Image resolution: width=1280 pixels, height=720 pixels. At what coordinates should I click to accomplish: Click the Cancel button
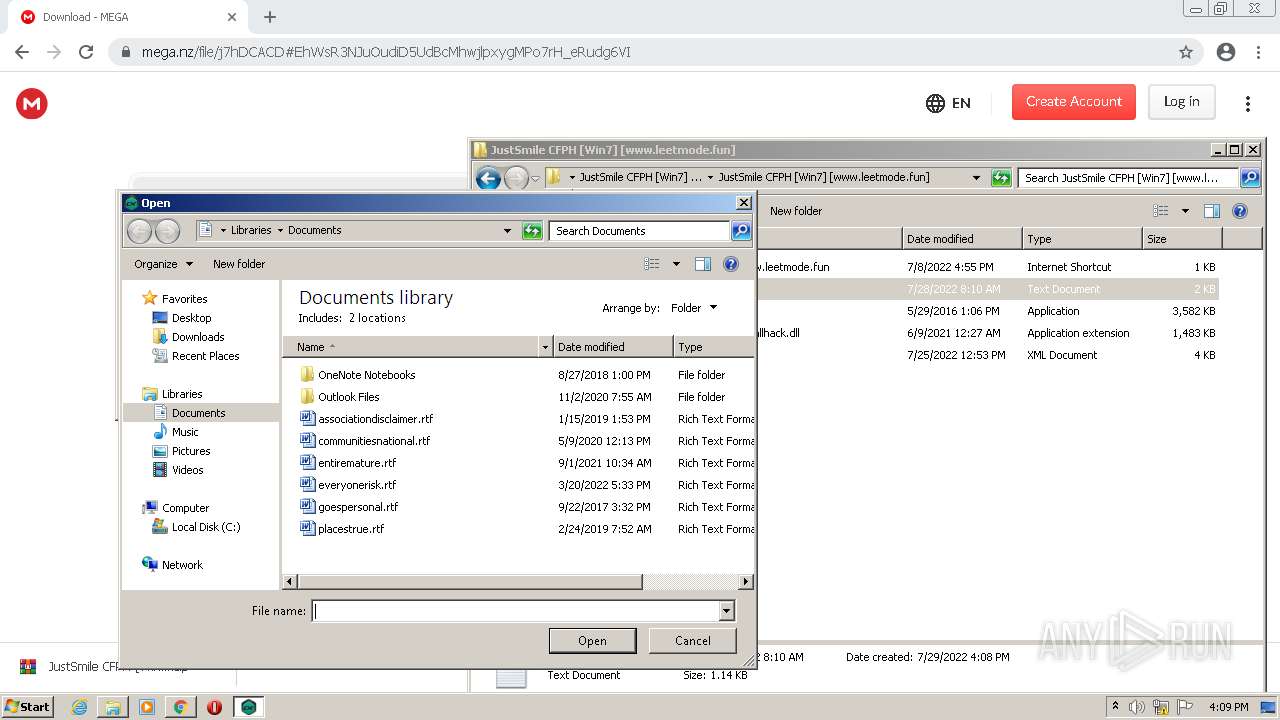click(x=693, y=641)
